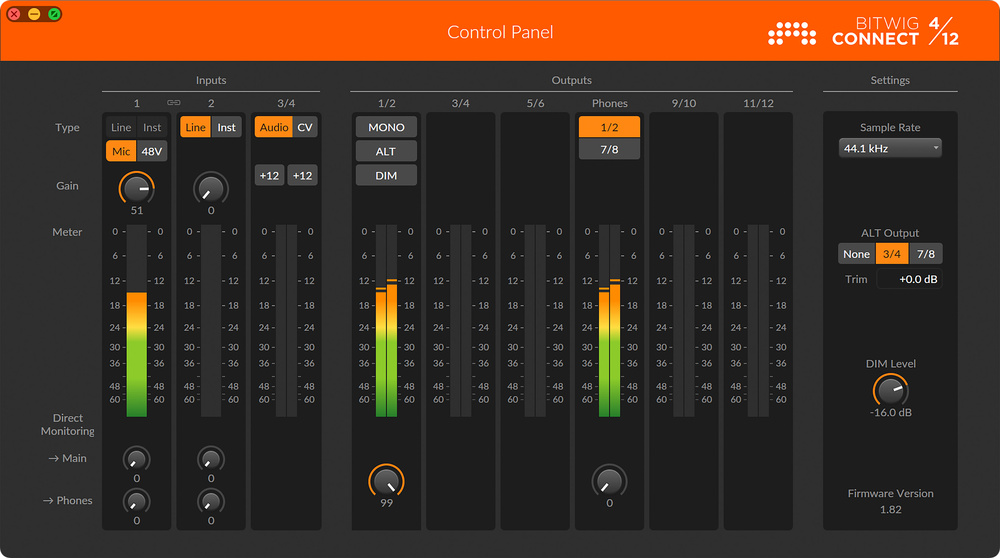1000x558 pixels.
Task: Click the Trim value field showing +0.0 dB
Action: click(909, 279)
